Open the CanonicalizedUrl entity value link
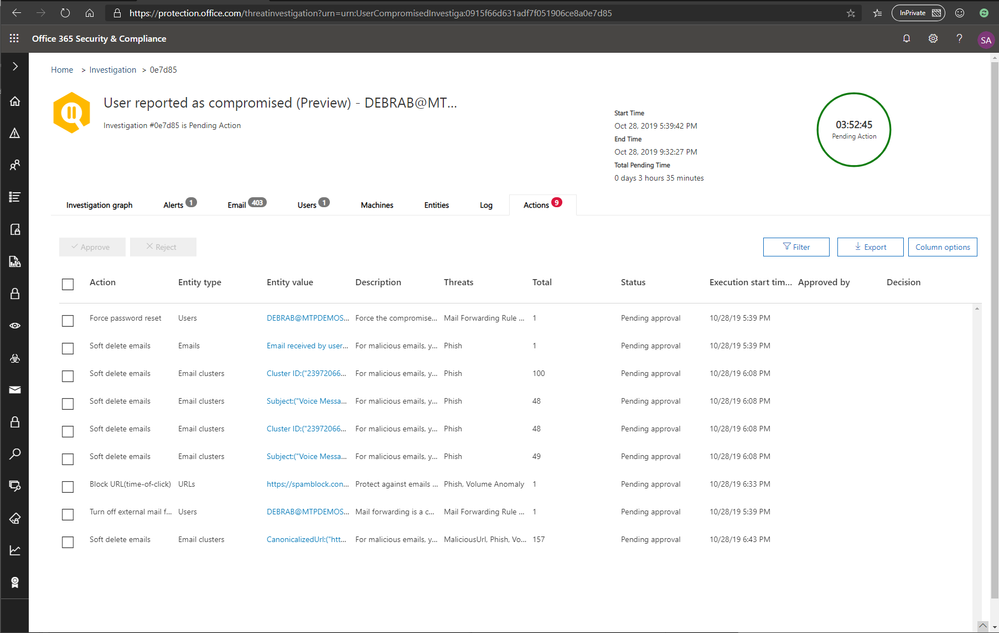 click(x=306, y=539)
